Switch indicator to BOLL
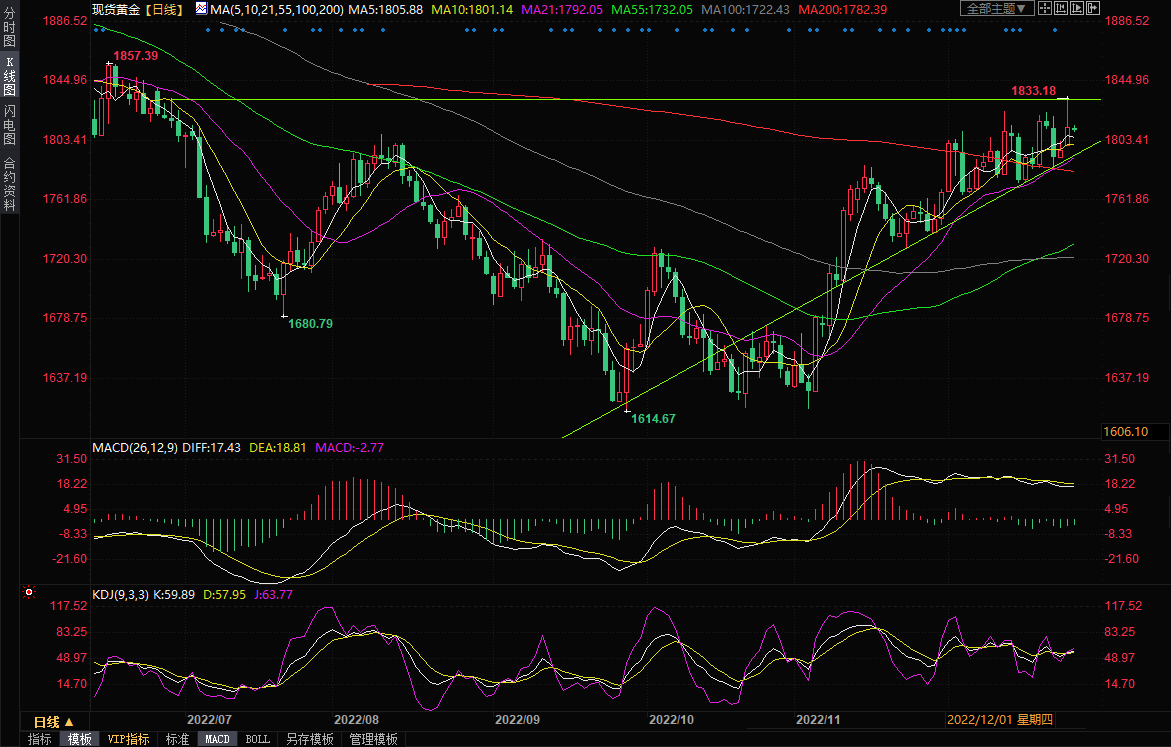The width and height of the screenshot is (1171, 747). [x=257, y=739]
